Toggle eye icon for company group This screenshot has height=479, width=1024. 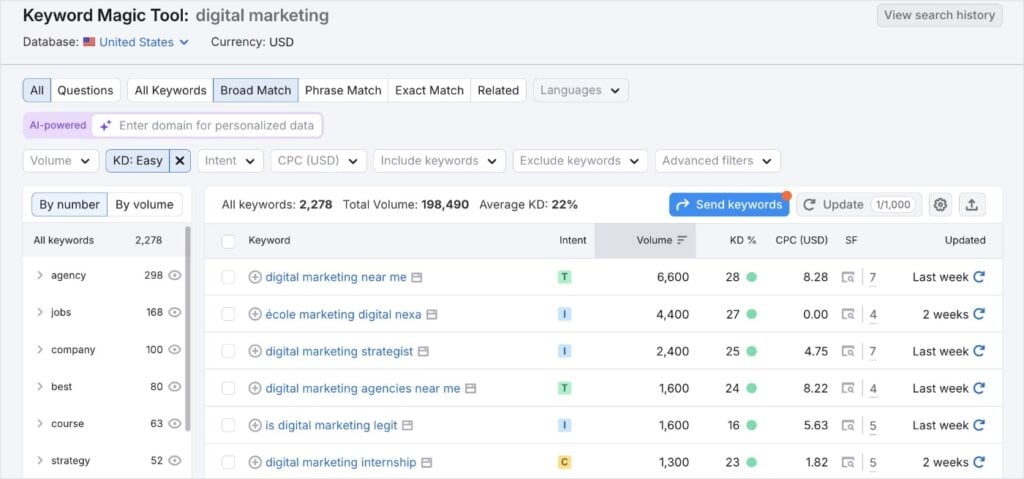pyautogui.click(x=174, y=350)
